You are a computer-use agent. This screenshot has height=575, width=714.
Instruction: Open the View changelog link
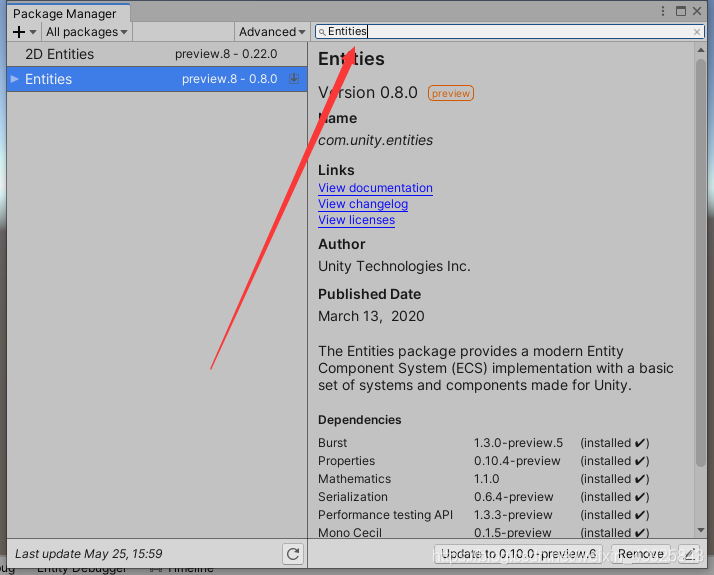[363, 204]
